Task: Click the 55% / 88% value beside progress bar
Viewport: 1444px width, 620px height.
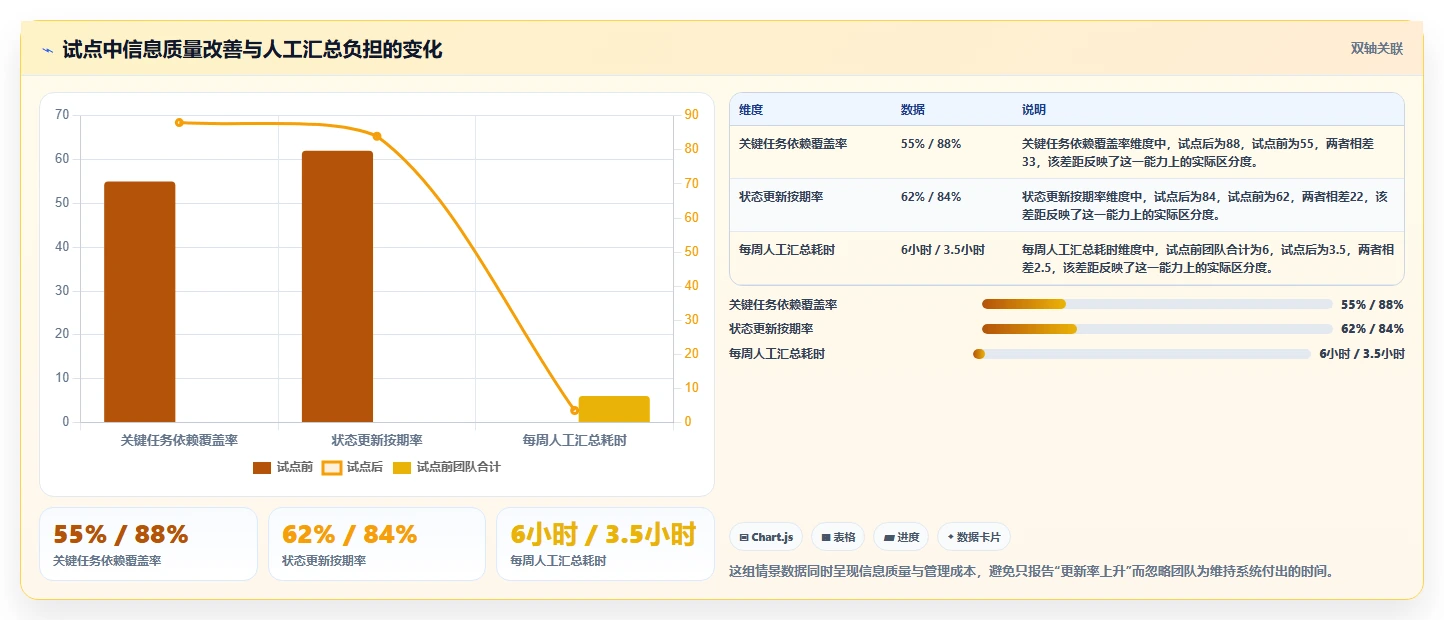Action: tap(1372, 304)
